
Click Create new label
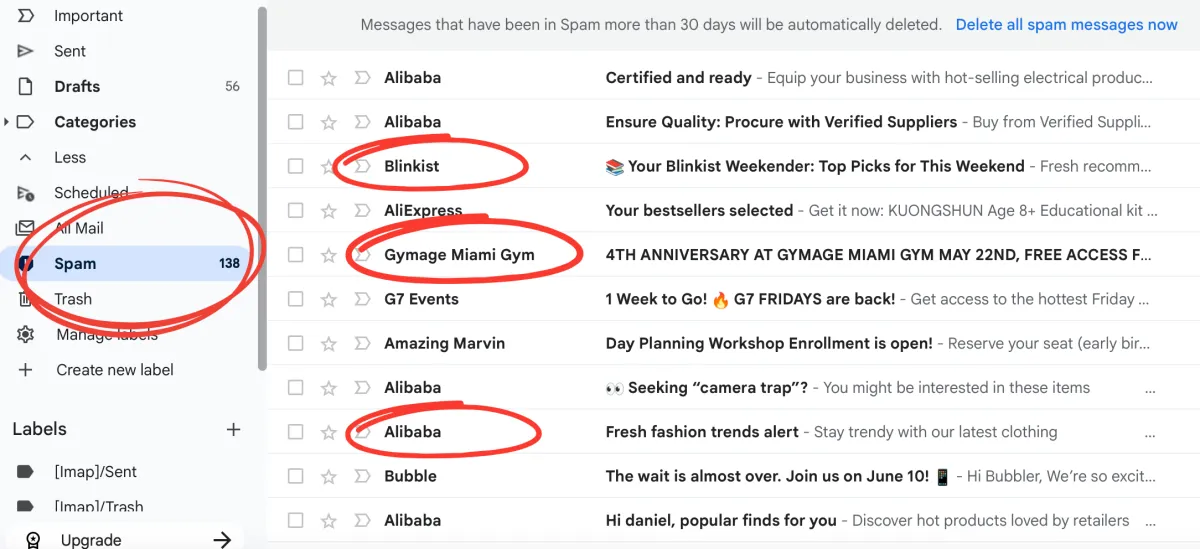115,370
